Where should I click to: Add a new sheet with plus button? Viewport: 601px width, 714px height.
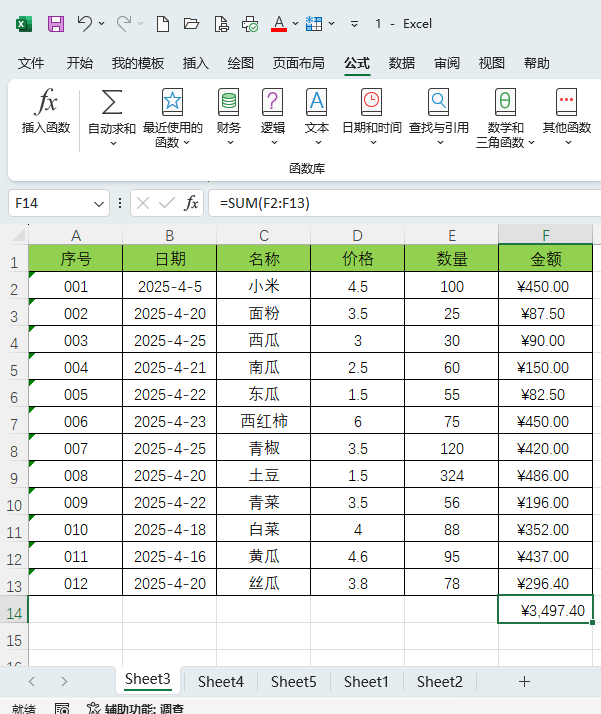524,682
